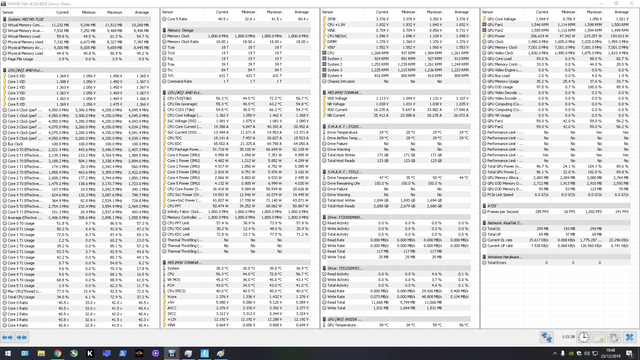Open the purple circle app on taskbar
The width and height of the screenshot is (640, 360).
tap(156, 353)
